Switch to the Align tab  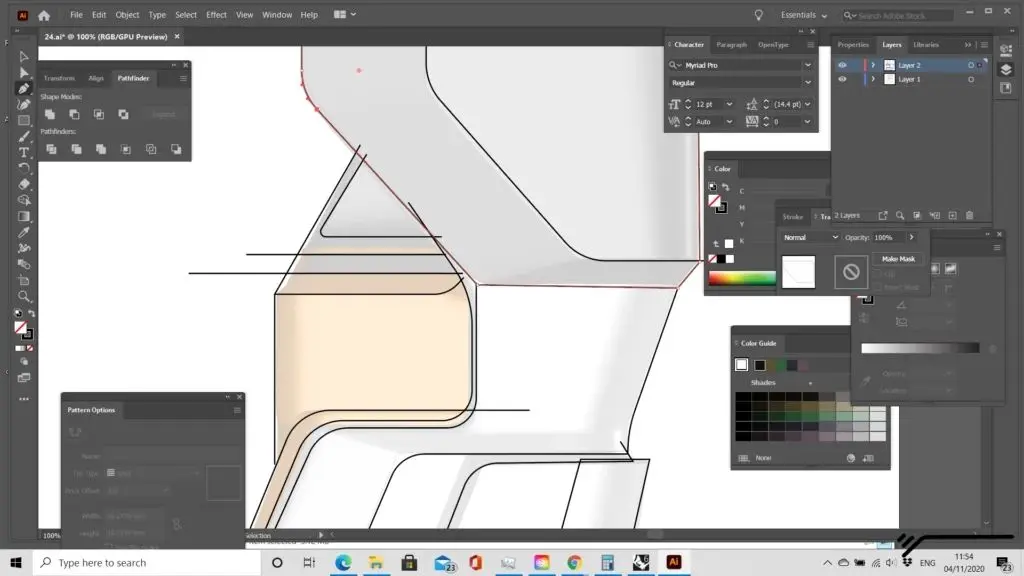(x=96, y=78)
